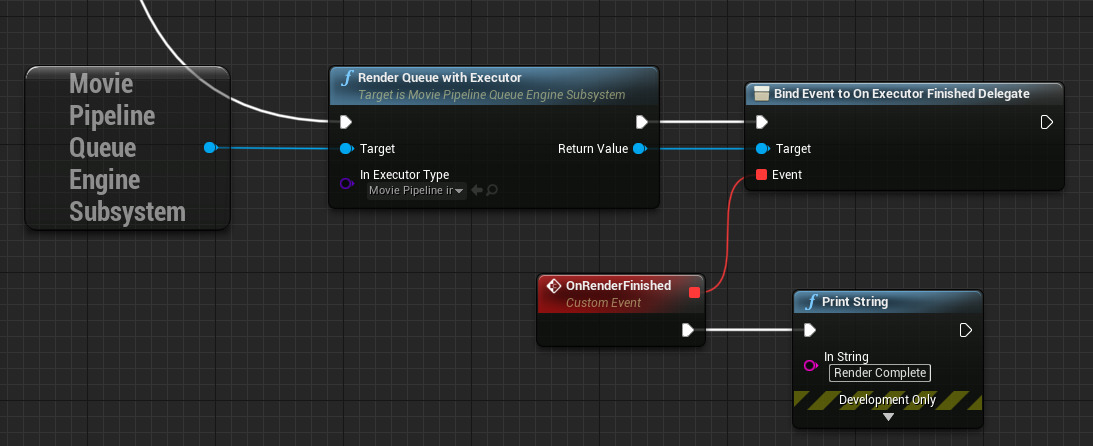Open Movie Pipeline executor type dropdown
This screenshot has width=1093, height=446.
point(417,190)
